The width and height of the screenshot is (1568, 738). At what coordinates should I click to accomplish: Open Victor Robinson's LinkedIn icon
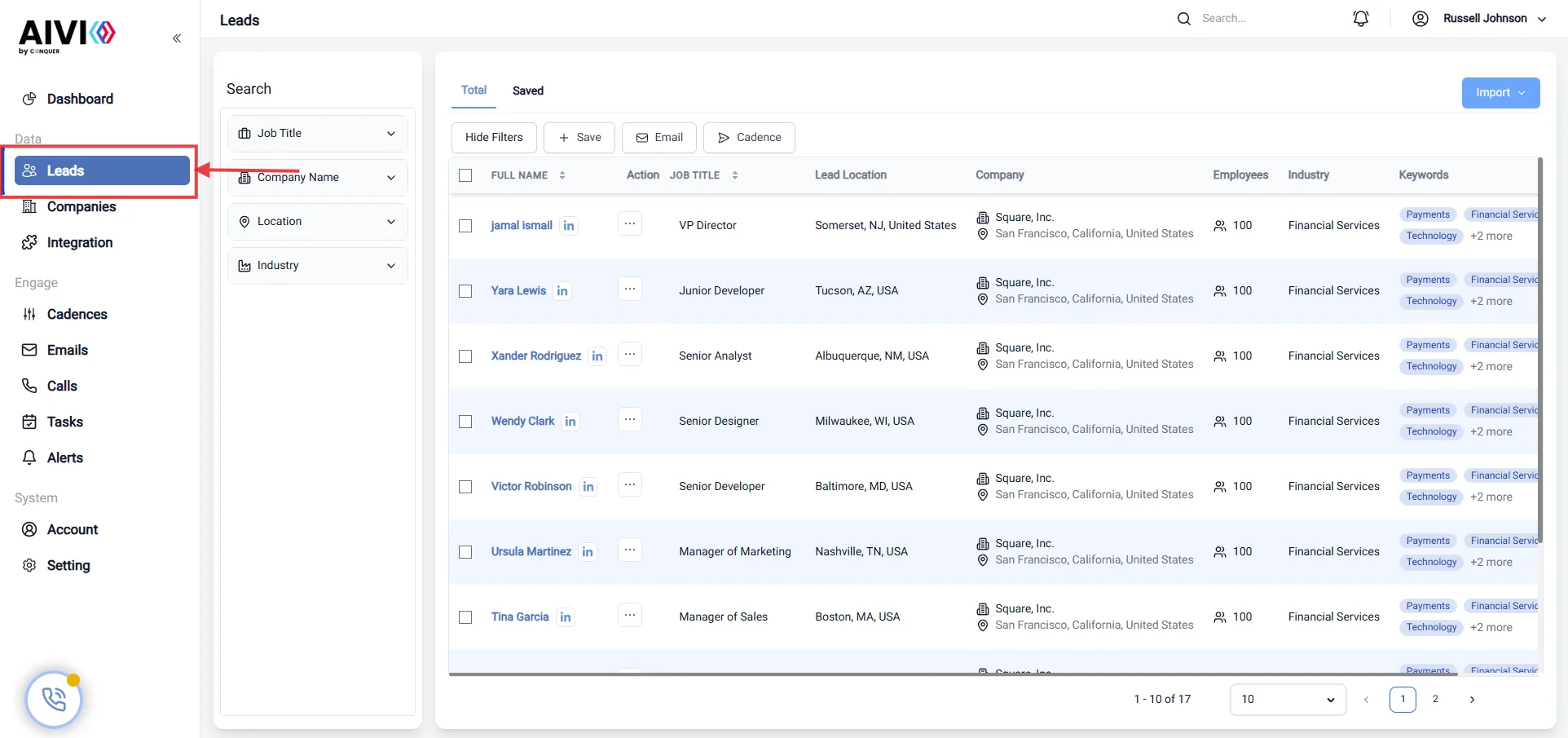588,487
